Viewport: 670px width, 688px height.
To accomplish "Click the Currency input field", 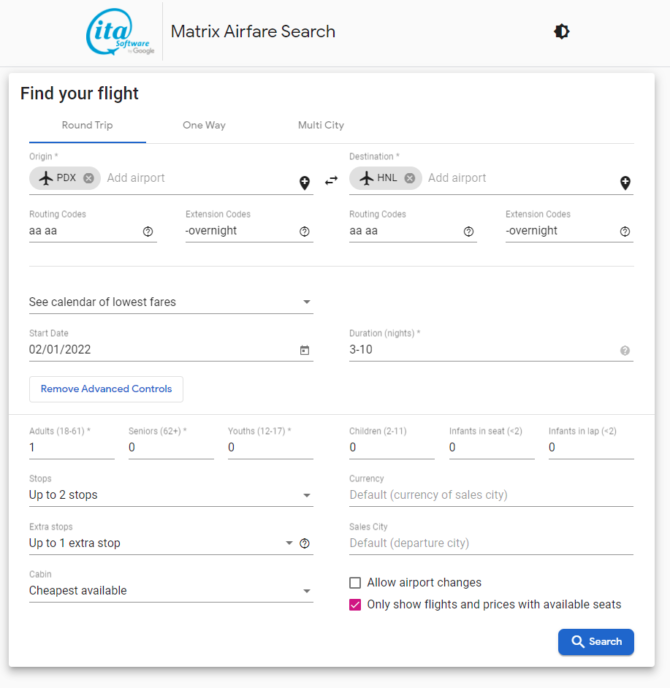I will (490, 495).
